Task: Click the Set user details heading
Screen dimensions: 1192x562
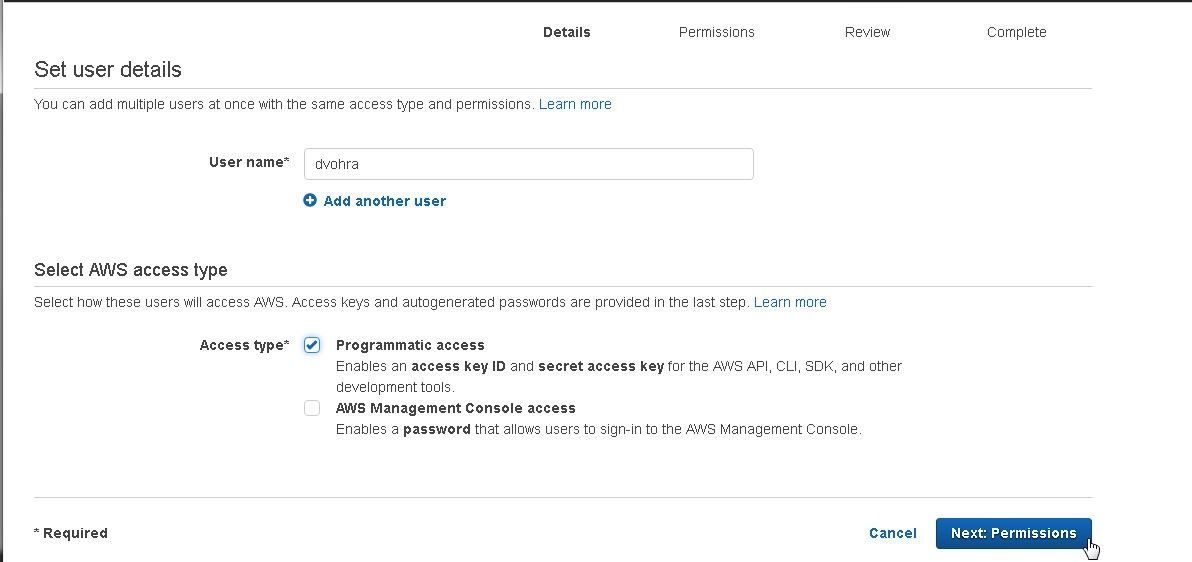Action: point(108,69)
